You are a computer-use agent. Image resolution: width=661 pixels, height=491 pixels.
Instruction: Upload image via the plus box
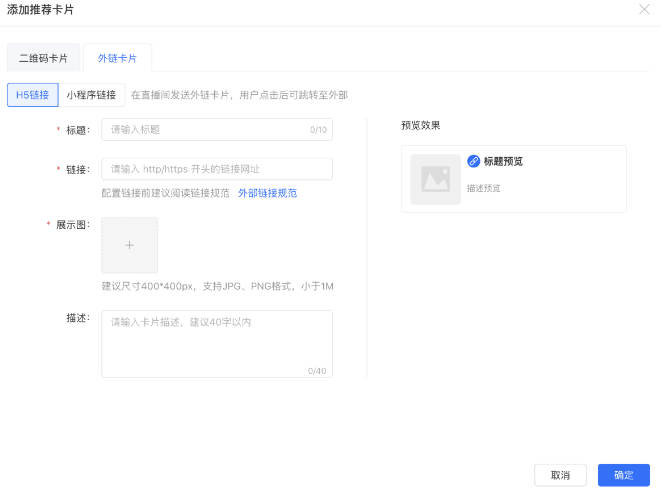(x=129, y=245)
